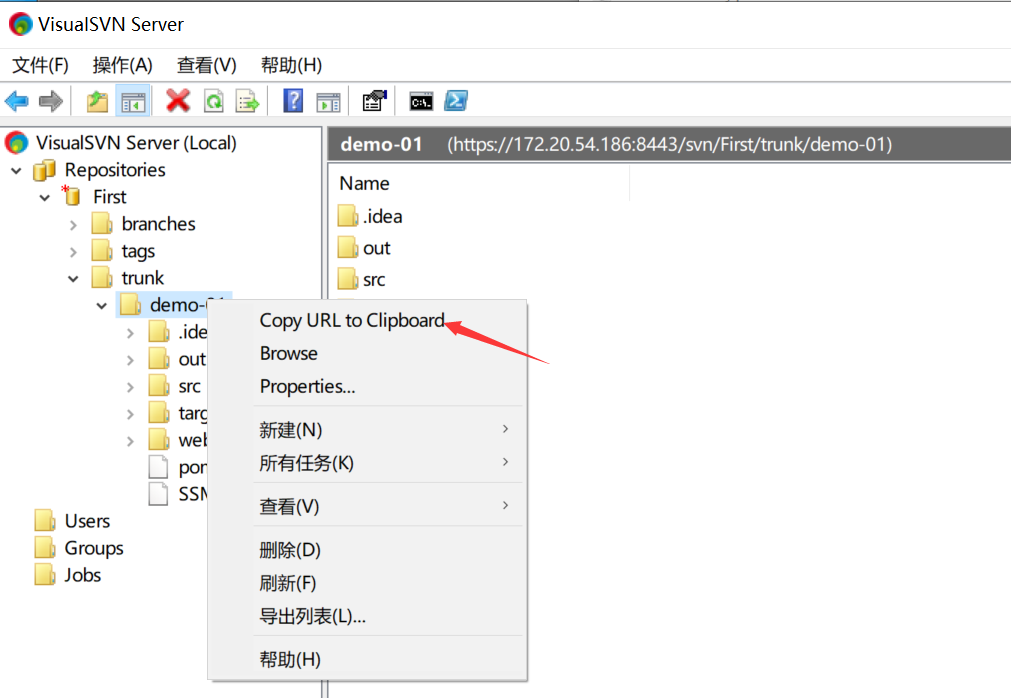Click the Show/Hide action pane icon

328,102
